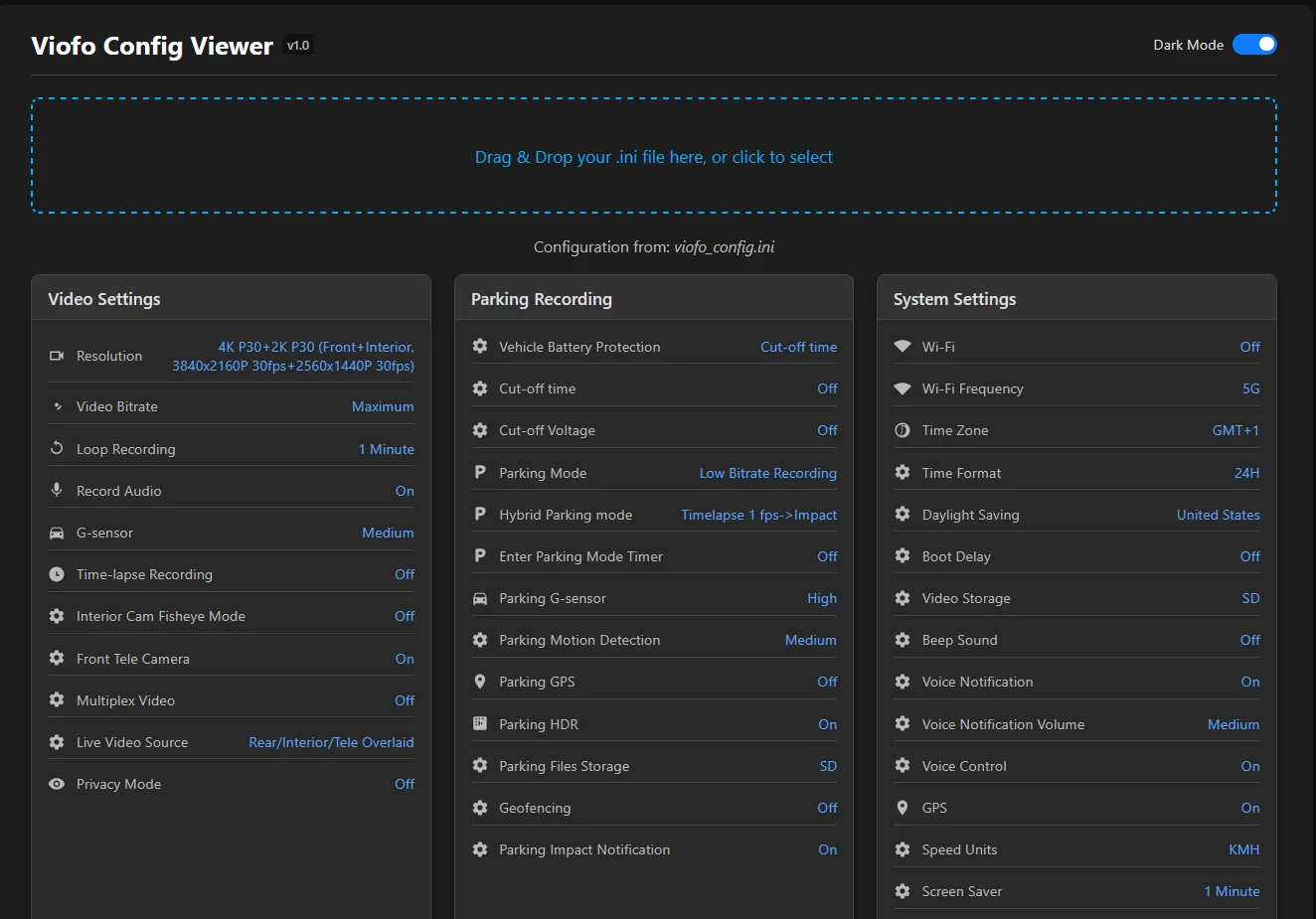
Task: Click the Live Video Source gear icon
Action: 57,742
